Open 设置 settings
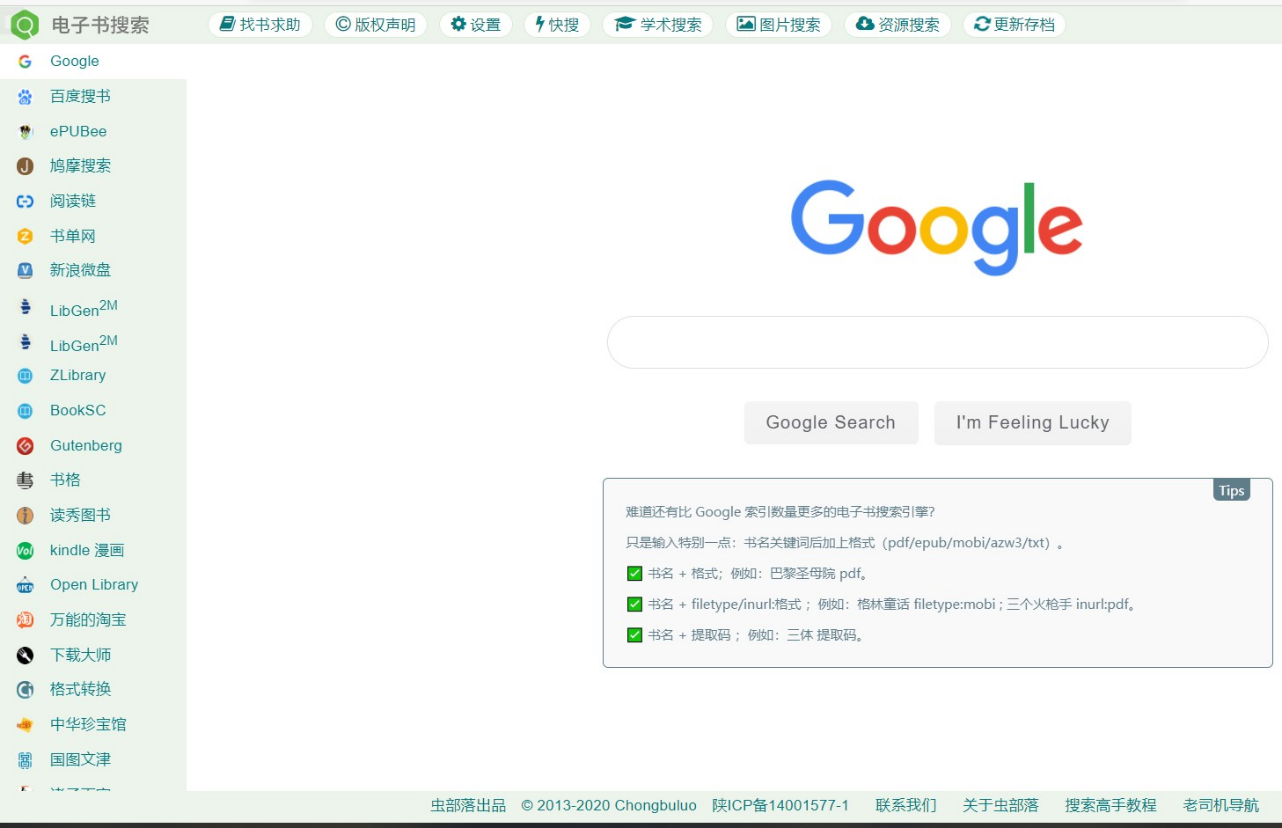The width and height of the screenshot is (1282, 828). pos(476,24)
